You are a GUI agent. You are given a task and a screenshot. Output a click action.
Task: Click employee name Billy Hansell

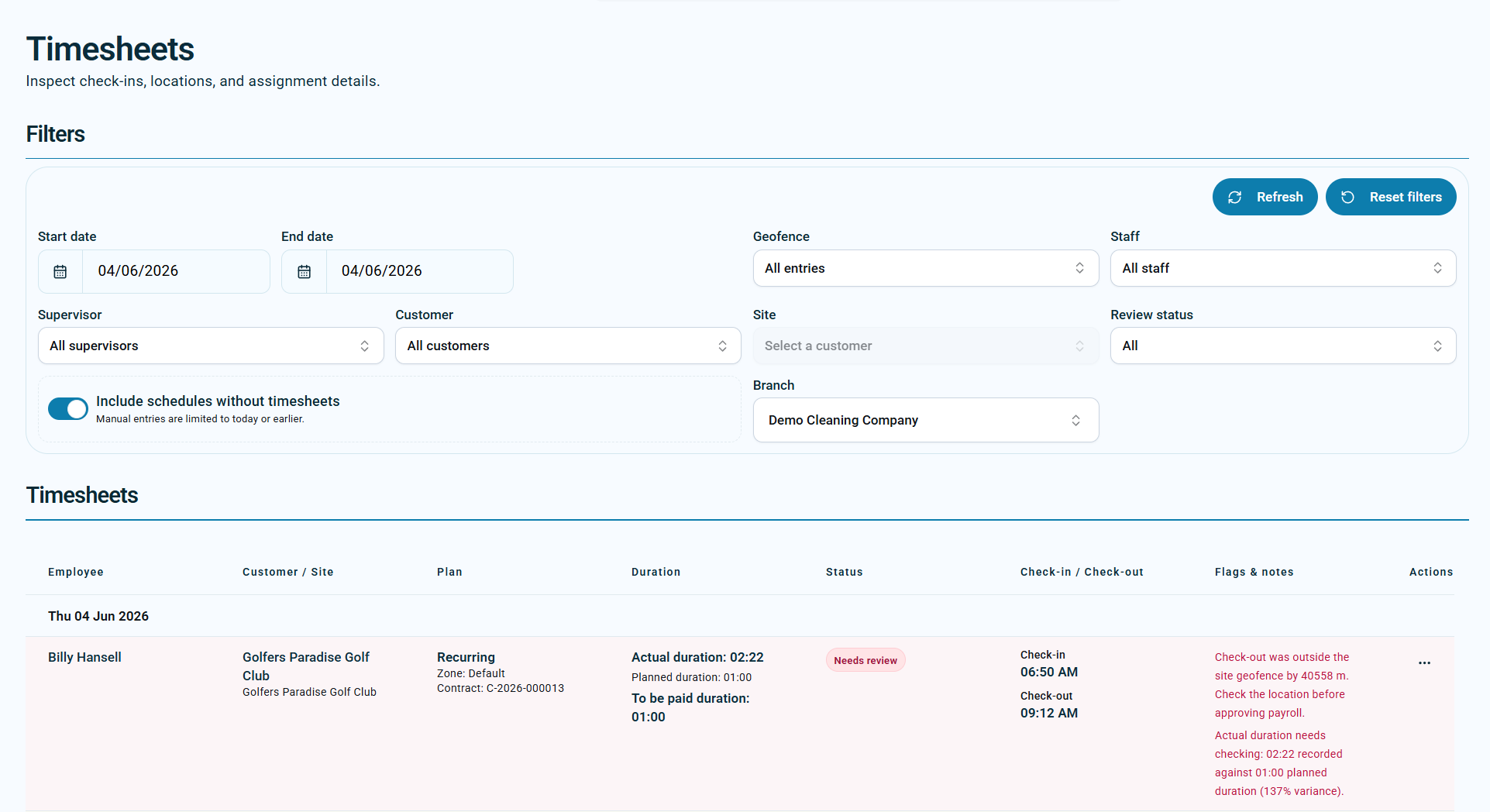point(84,657)
